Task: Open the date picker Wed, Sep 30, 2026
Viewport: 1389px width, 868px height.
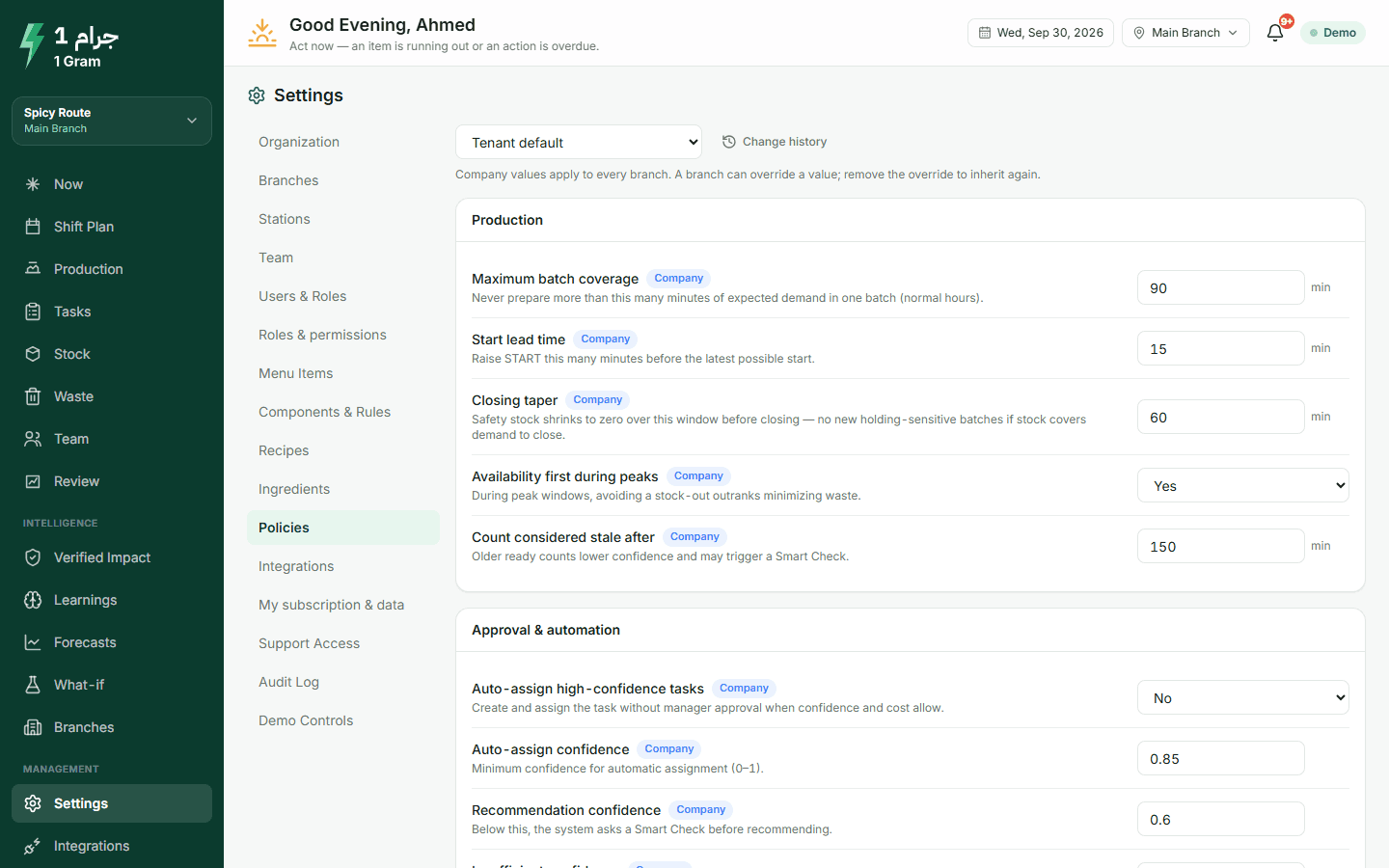Action: (1041, 33)
